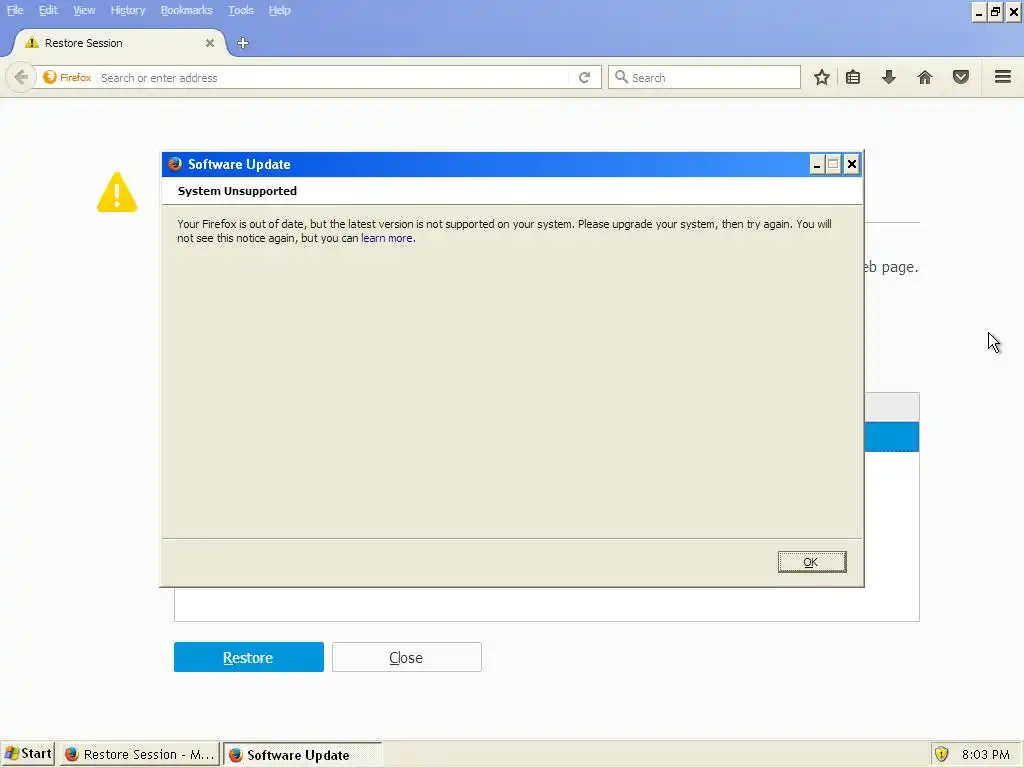This screenshot has height=768, width=1024.
Task: Click the 8:03 PM system clock
Action: 985,754
